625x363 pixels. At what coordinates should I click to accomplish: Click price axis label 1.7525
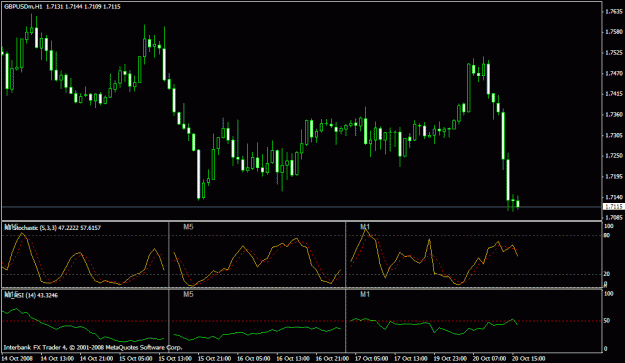(614, 53)
